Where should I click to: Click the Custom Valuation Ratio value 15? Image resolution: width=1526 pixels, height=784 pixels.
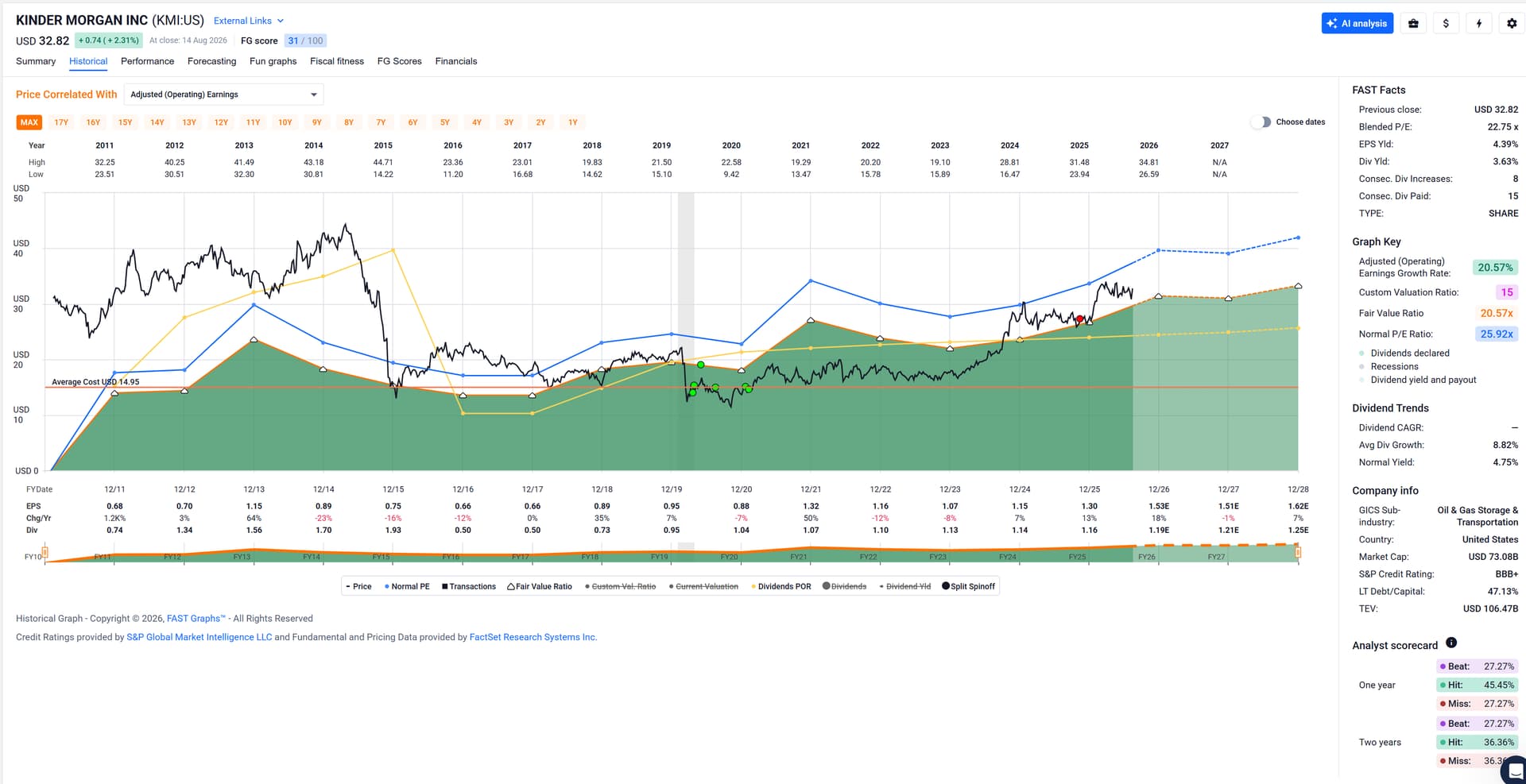click(x=1507, y=292)
